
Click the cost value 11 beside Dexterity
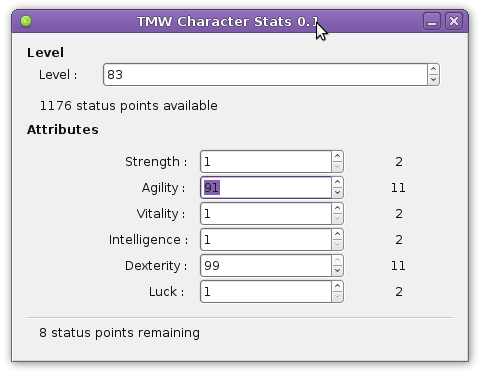click(x=398, y=266)
